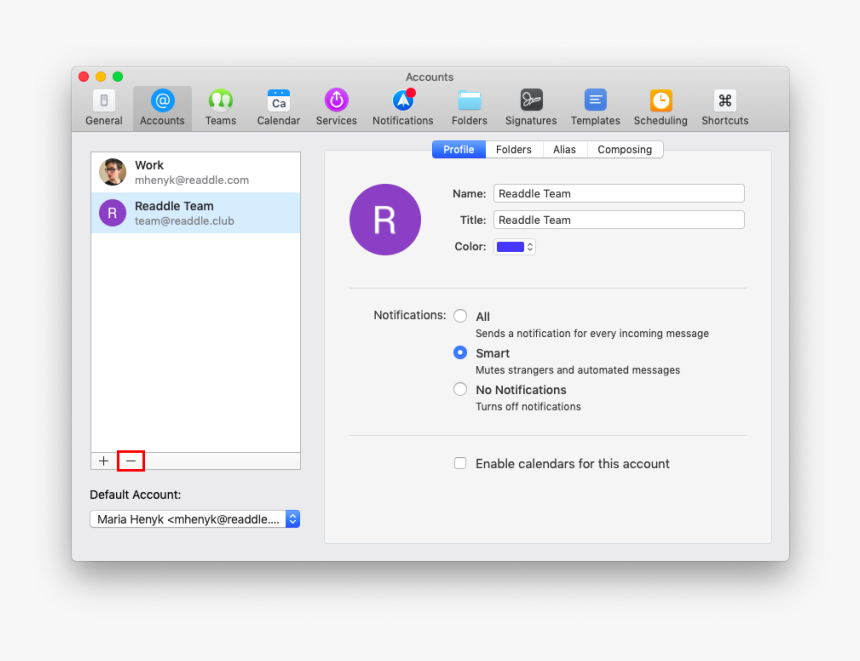Screen dimensions: 860x661
Task: Open the General preferences pane
Action: click(x=104, y=108)
